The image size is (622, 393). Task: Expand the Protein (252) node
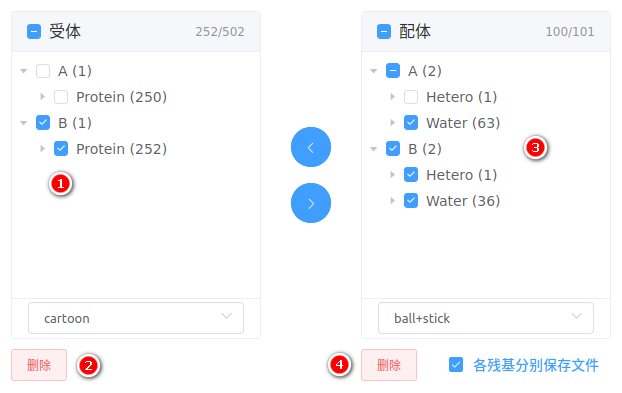[42, 149]
